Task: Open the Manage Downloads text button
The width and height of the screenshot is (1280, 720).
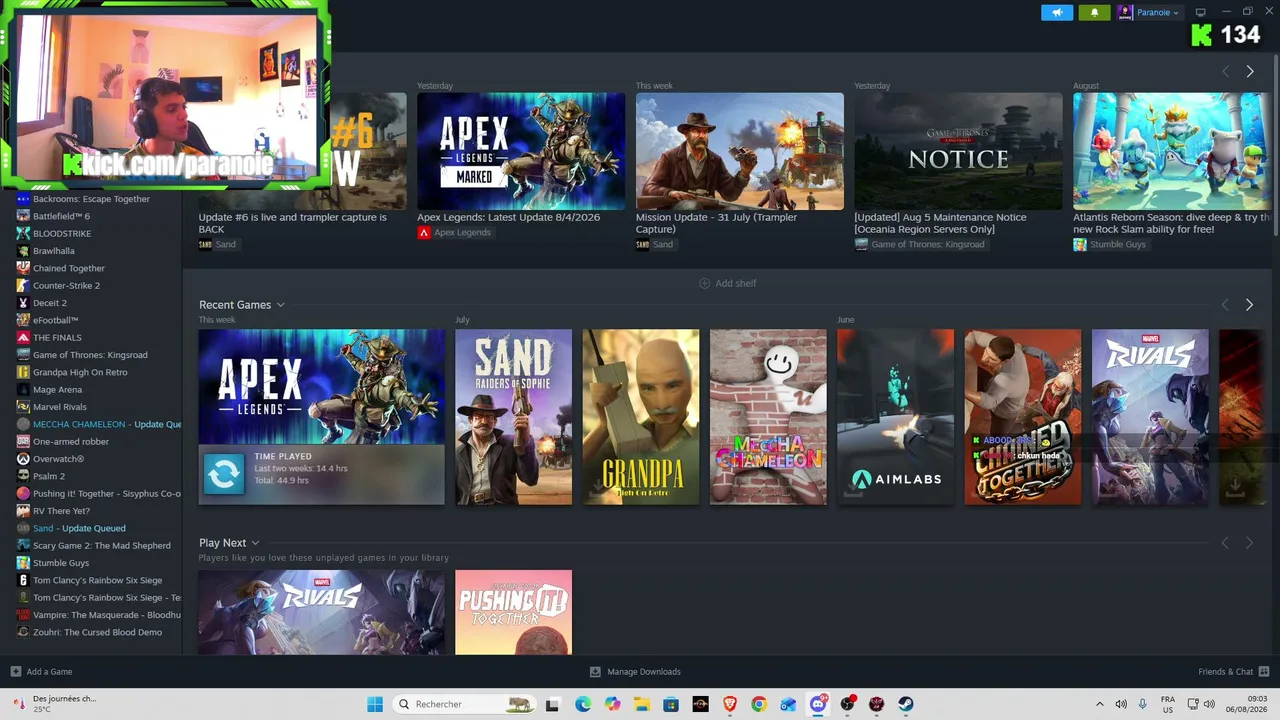Action: (x=643, y=671)
